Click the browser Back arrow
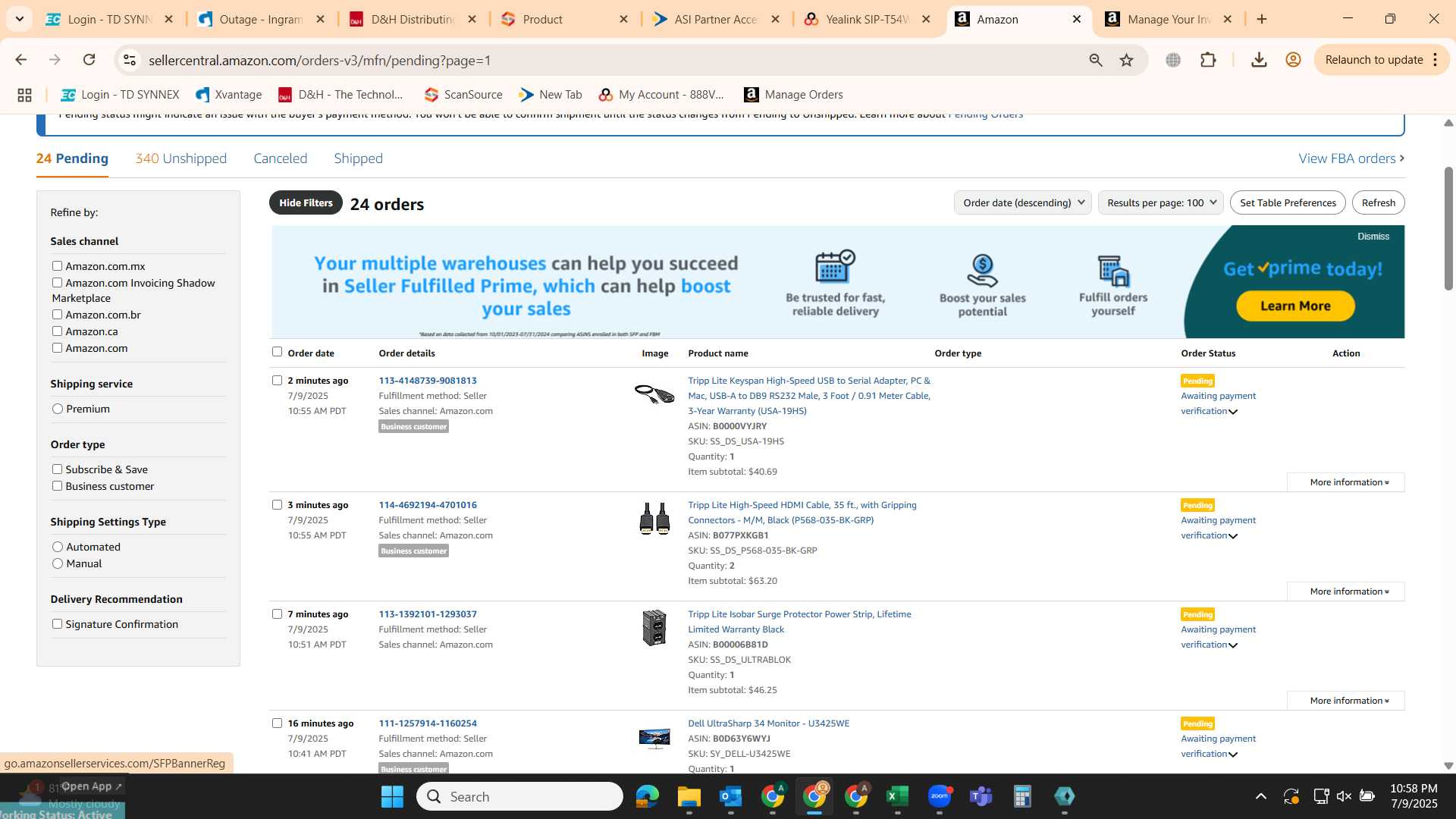 [x=20, y=60]
